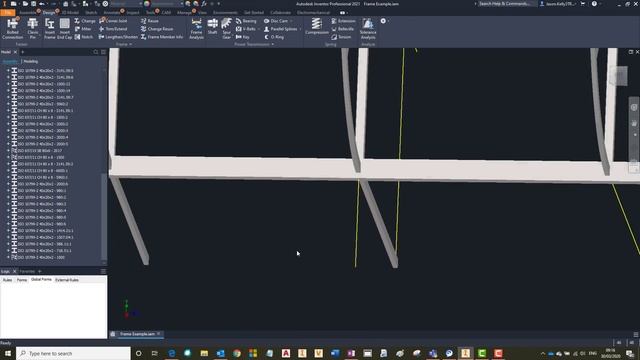The width and height of the screenshot is (640, 360).
Task: Select the Clevis Pin tool
Action: coord(33,29)
